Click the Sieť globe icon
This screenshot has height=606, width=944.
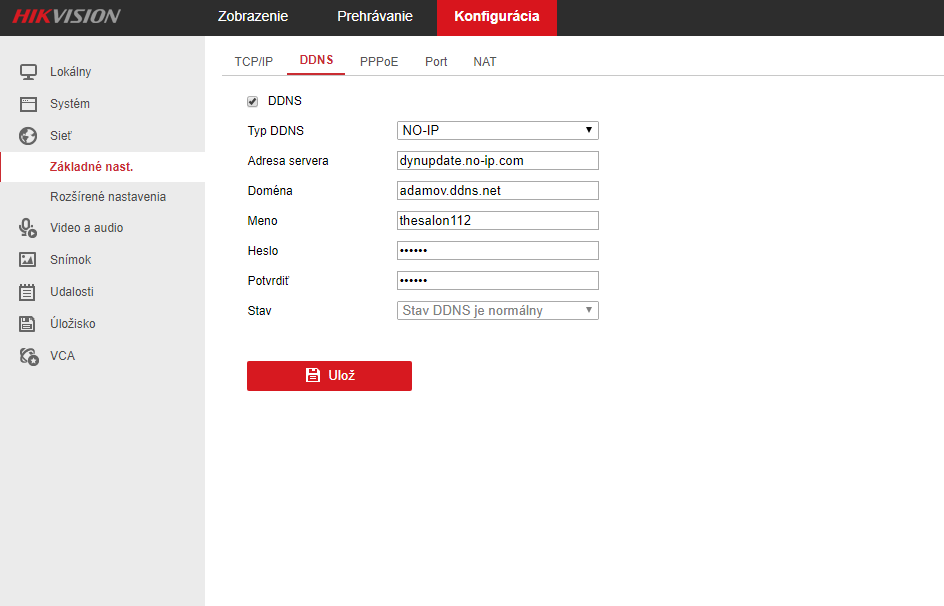pyautogui.click(x=28, y=136)
